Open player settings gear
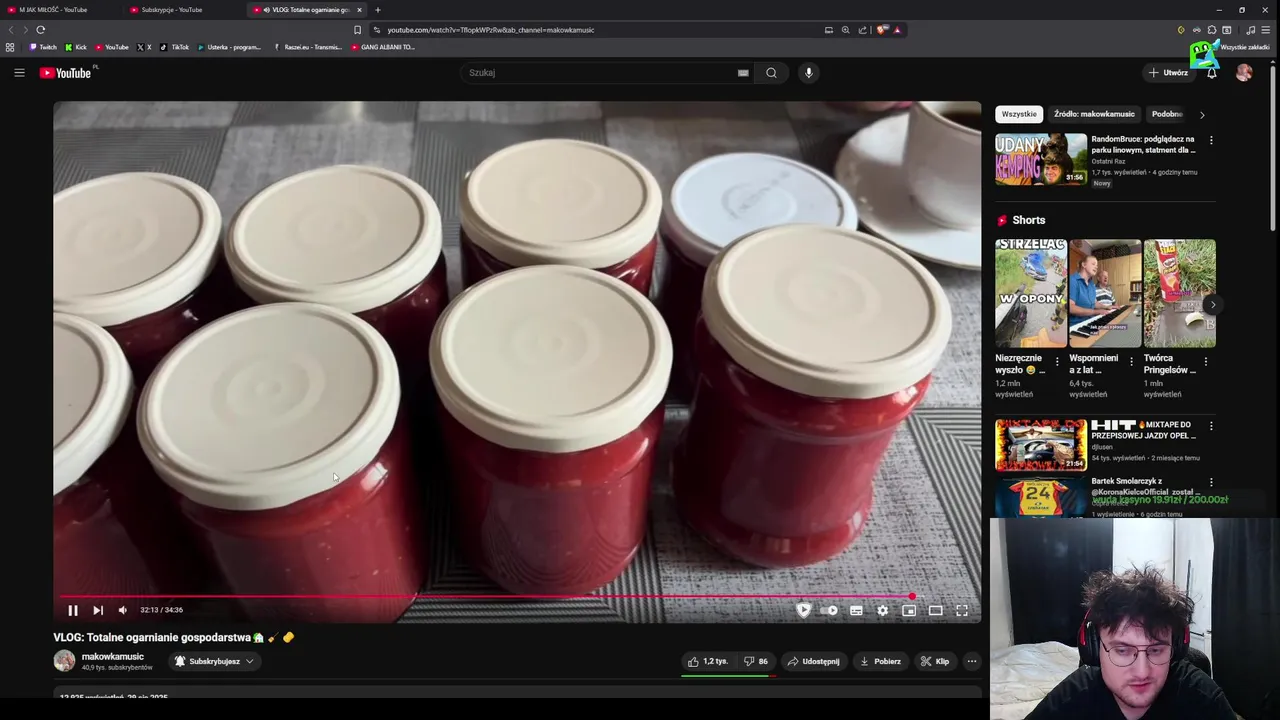This screenshot has height=720, width=1280. pos(883,610)
